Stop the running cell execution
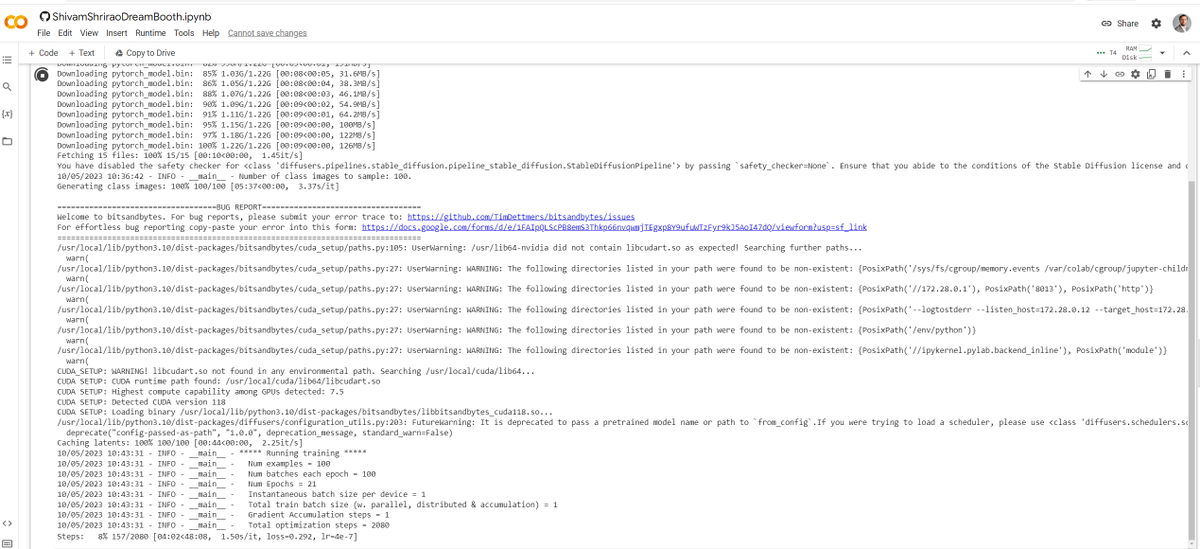The height and width of the screenshot is (549, 1200). point(42,74)
